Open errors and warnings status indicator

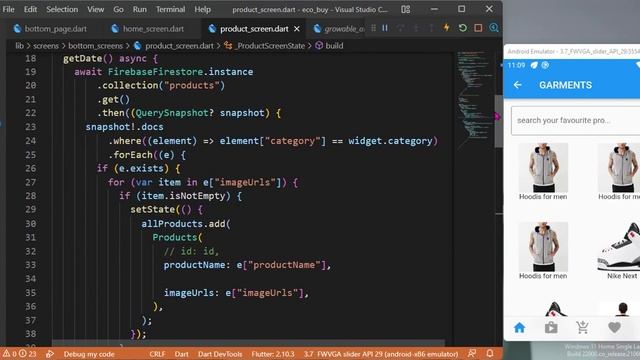[20, 354]
